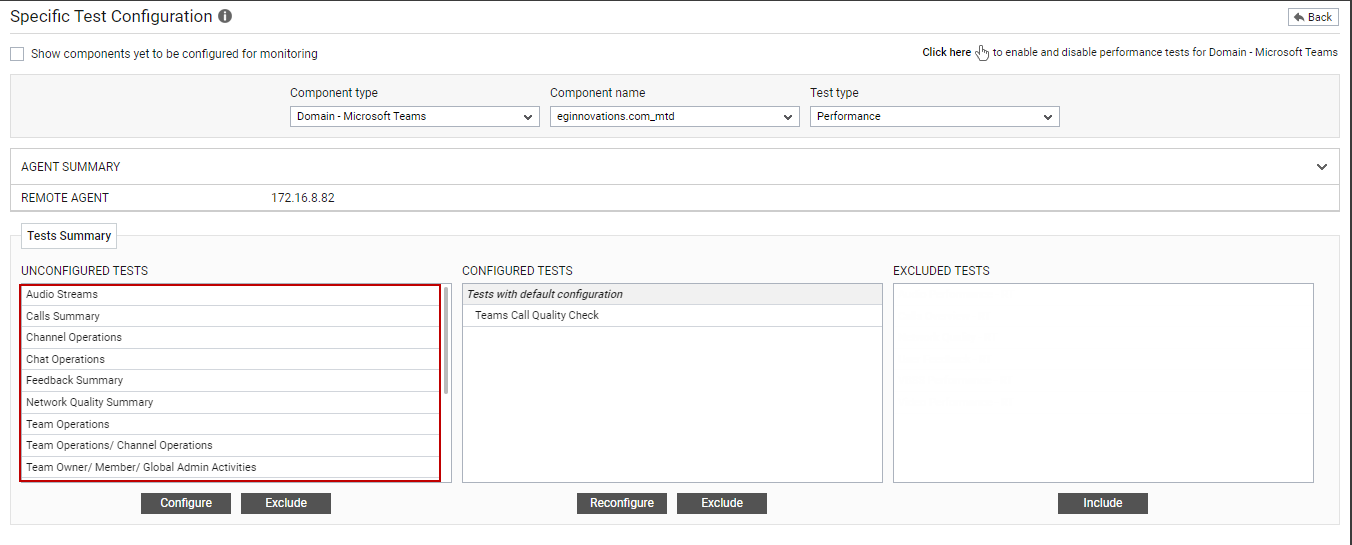Click the remote agent IP 172.16.8.82
This screenshot has width=1352, height=545.
click(303, 198)
